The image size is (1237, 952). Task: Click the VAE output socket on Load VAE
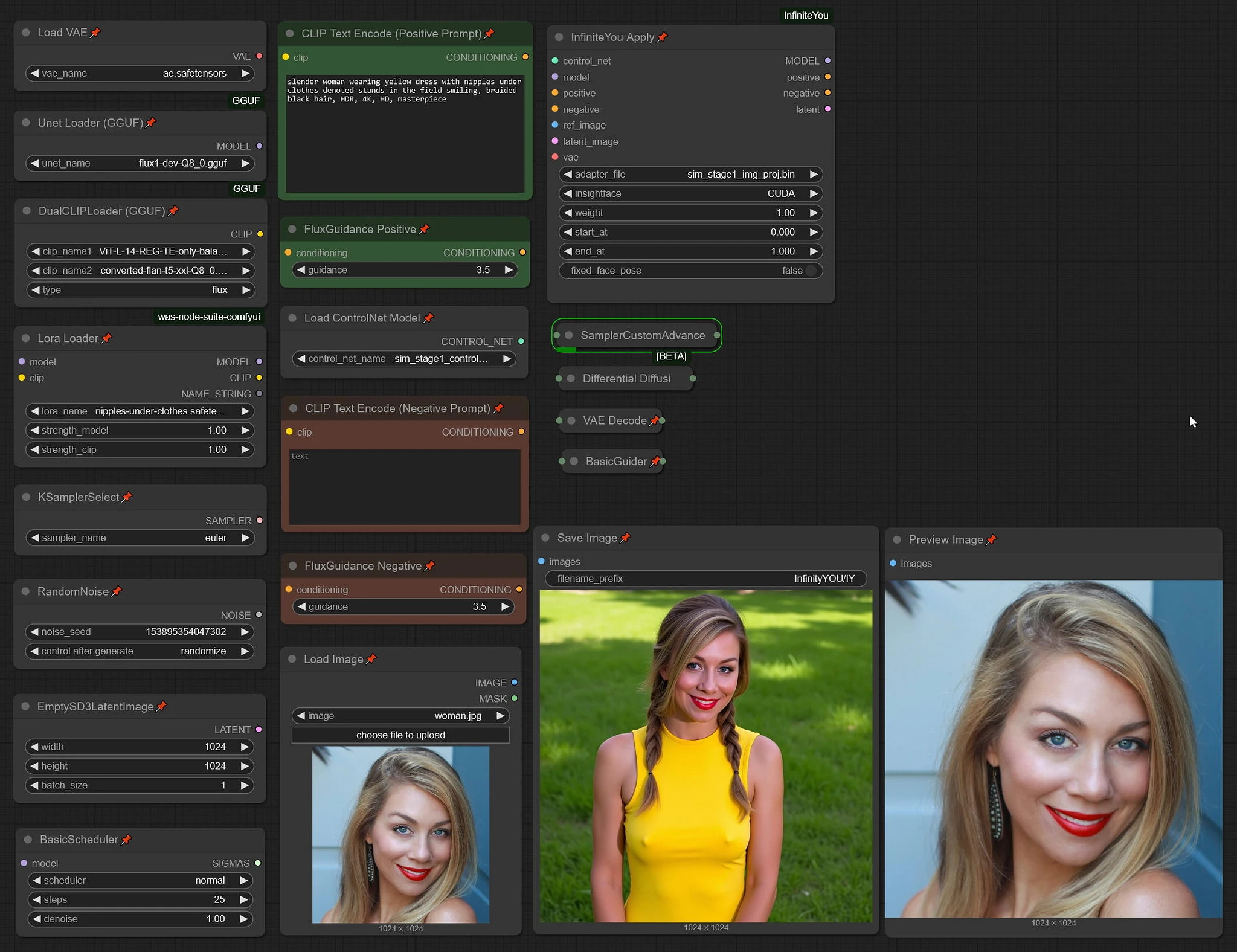[x=259, y=56]
